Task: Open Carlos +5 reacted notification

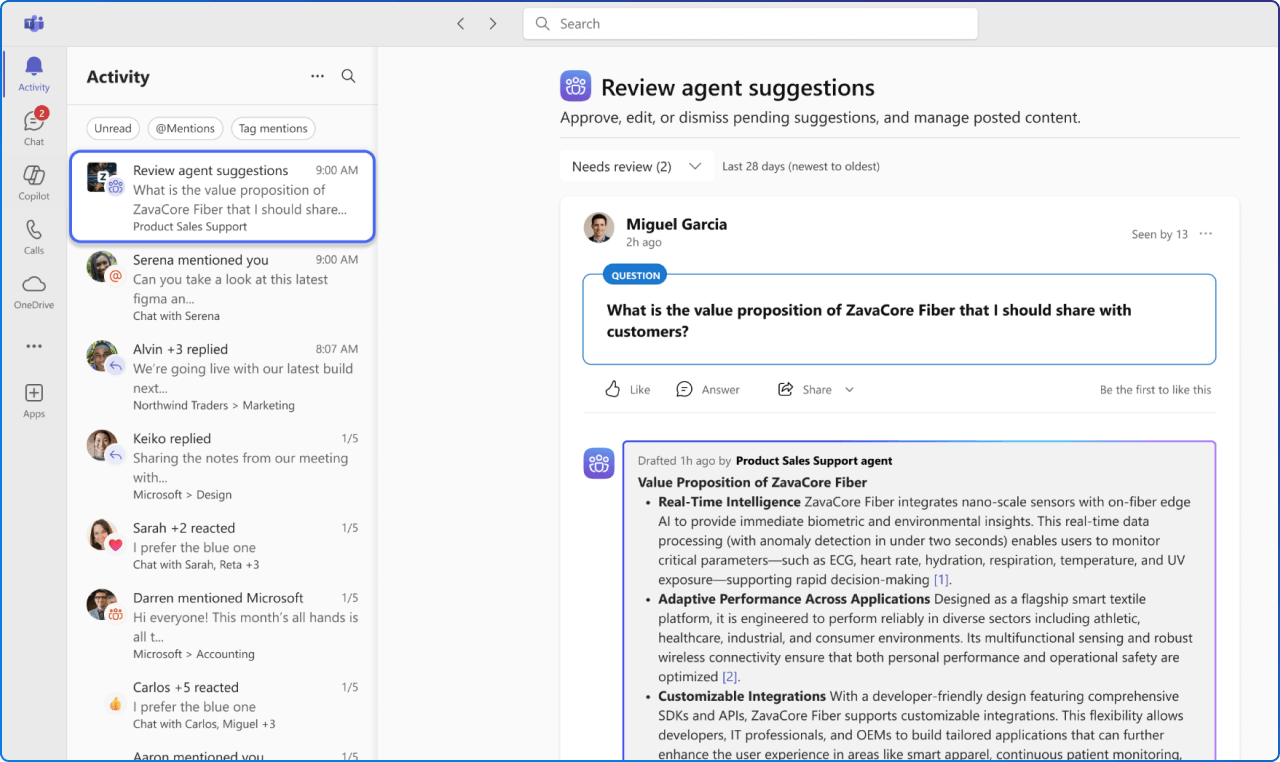Action: click(x=222, y=704)
